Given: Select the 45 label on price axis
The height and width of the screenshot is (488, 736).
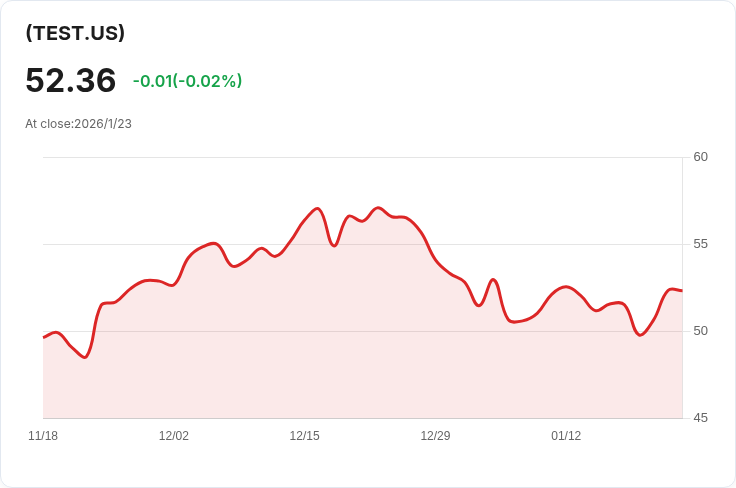Looking at the screenshot, I should click(x=700, y=418).
